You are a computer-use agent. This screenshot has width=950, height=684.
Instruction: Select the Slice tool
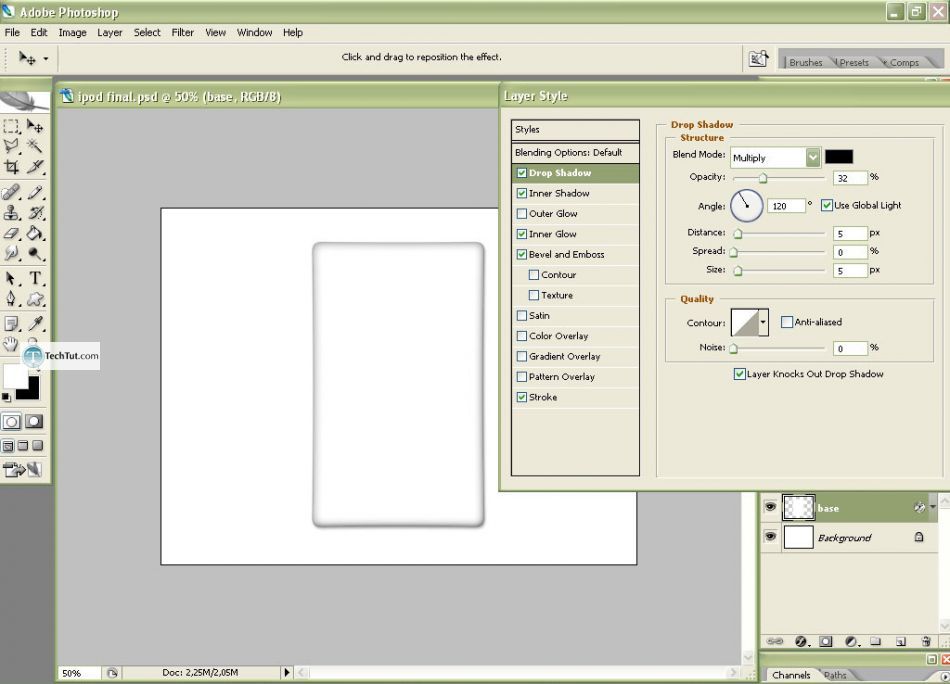tap(35, 167)
